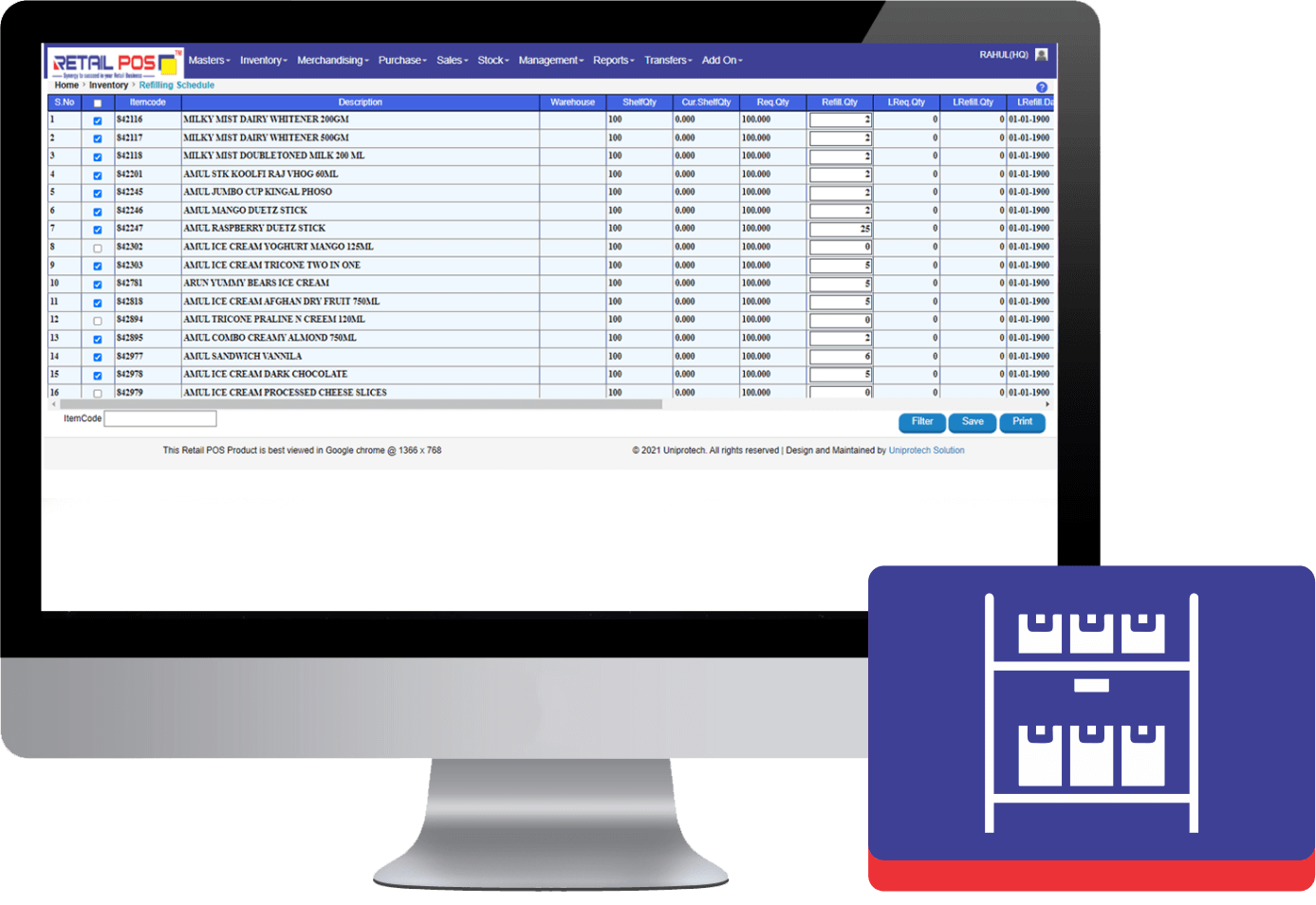The image size is (1316, 905).
Task: Toggle the select-all checkbox in header
Action: click(x=98, y=103)
